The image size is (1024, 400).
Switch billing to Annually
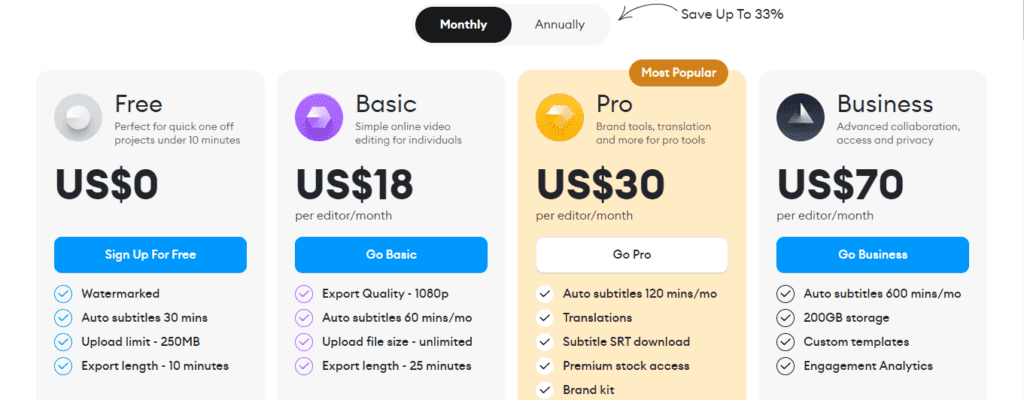coord(560,25)
